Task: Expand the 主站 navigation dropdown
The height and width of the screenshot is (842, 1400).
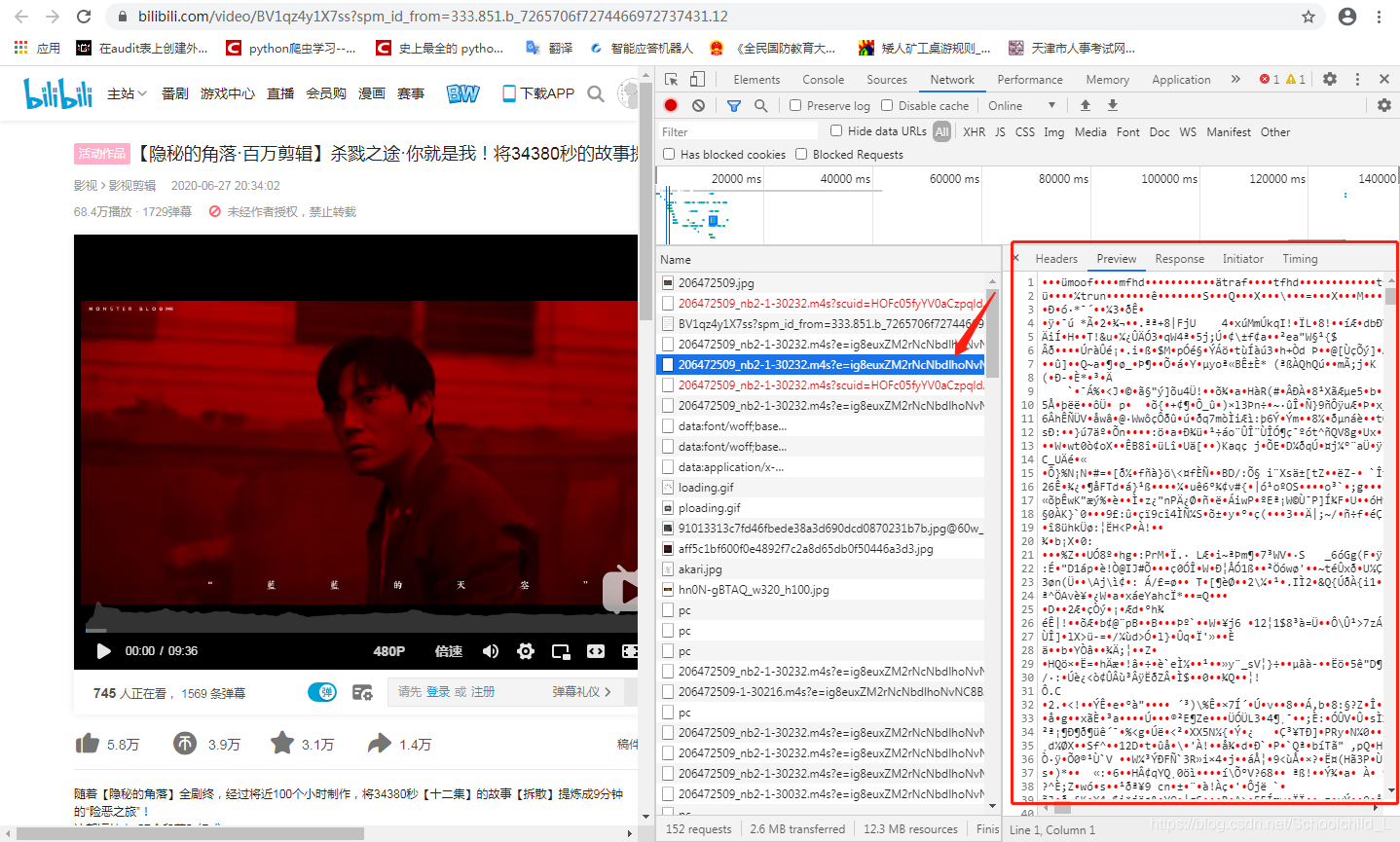Action: click(x=127, y=93)
